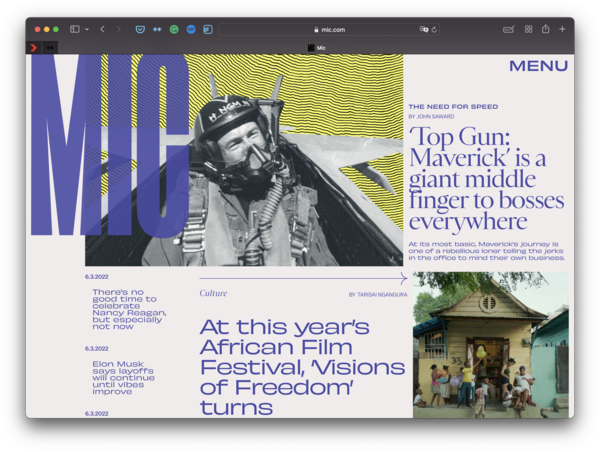This screenshot has width=600, height=452.
Task: Select the red arrow pinned tab
Action: [x=34, y=47]
